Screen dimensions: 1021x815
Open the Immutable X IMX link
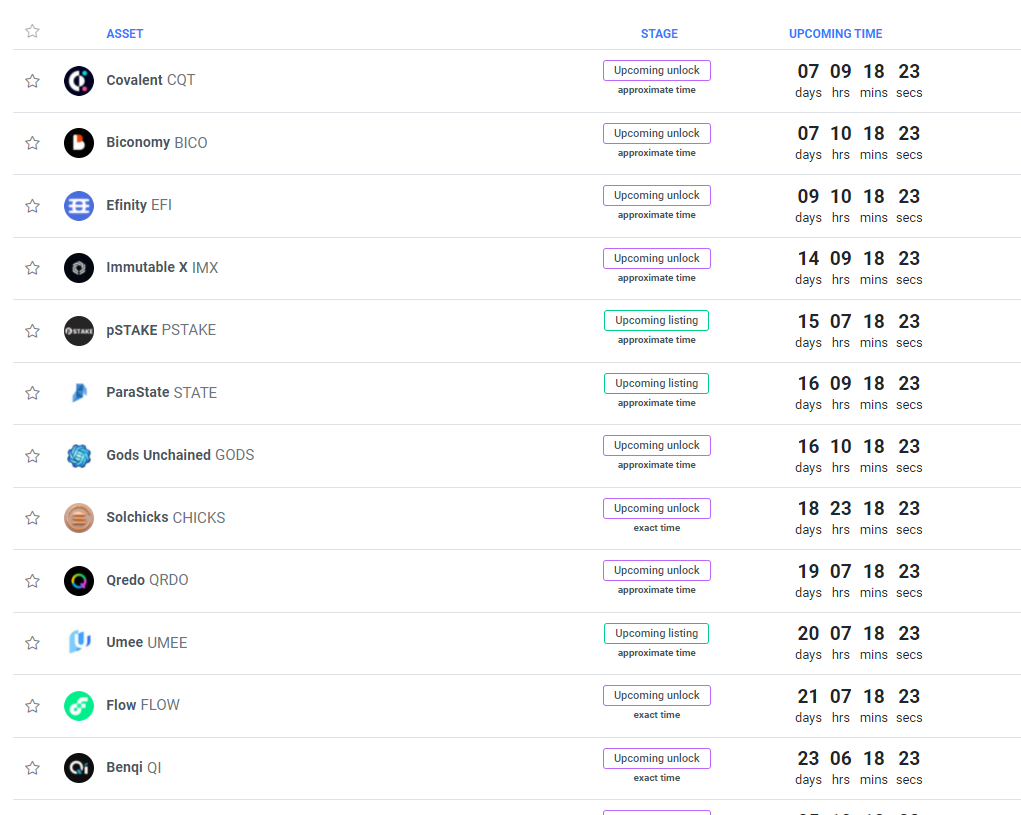(x=162, y=268)
